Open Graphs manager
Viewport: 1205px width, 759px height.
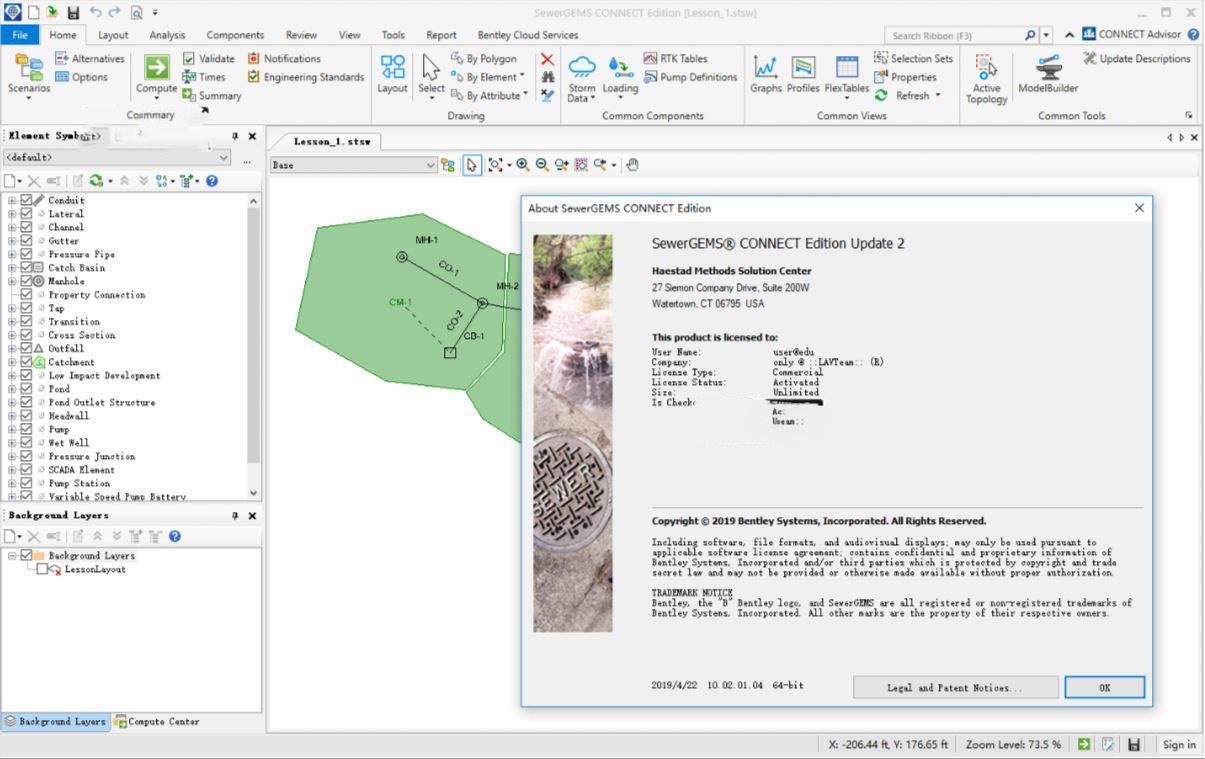[766, 74]
